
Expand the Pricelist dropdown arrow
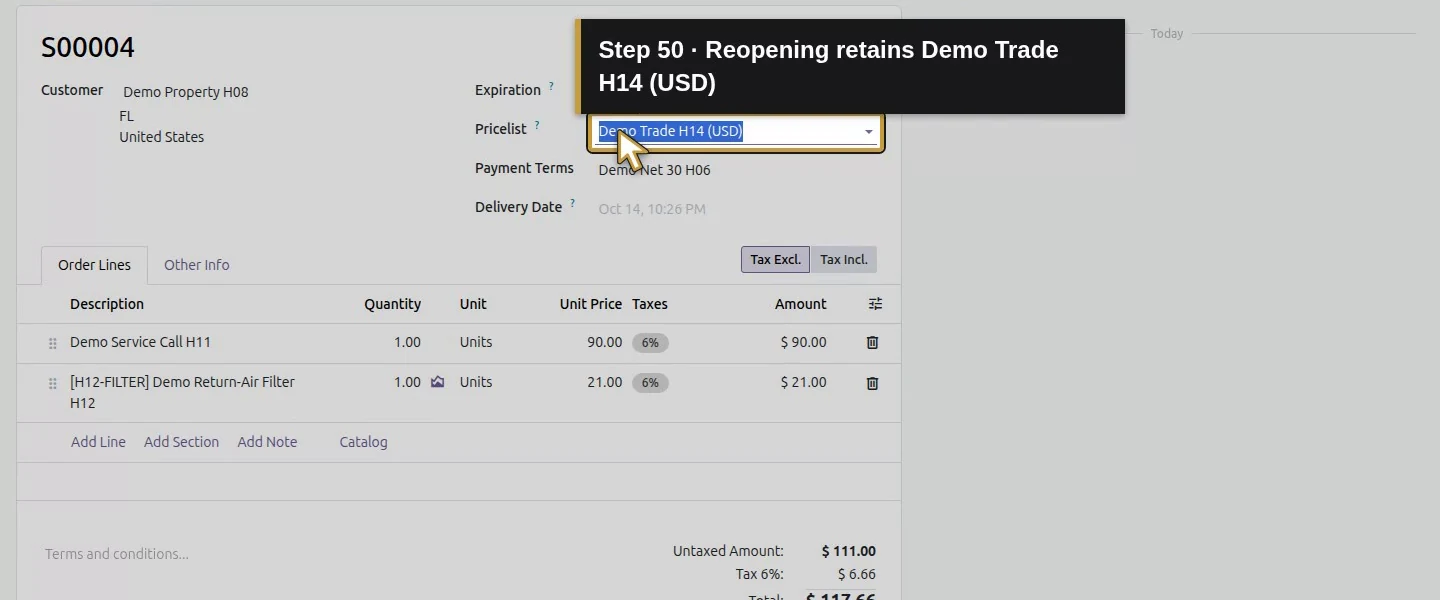point(868,132)
